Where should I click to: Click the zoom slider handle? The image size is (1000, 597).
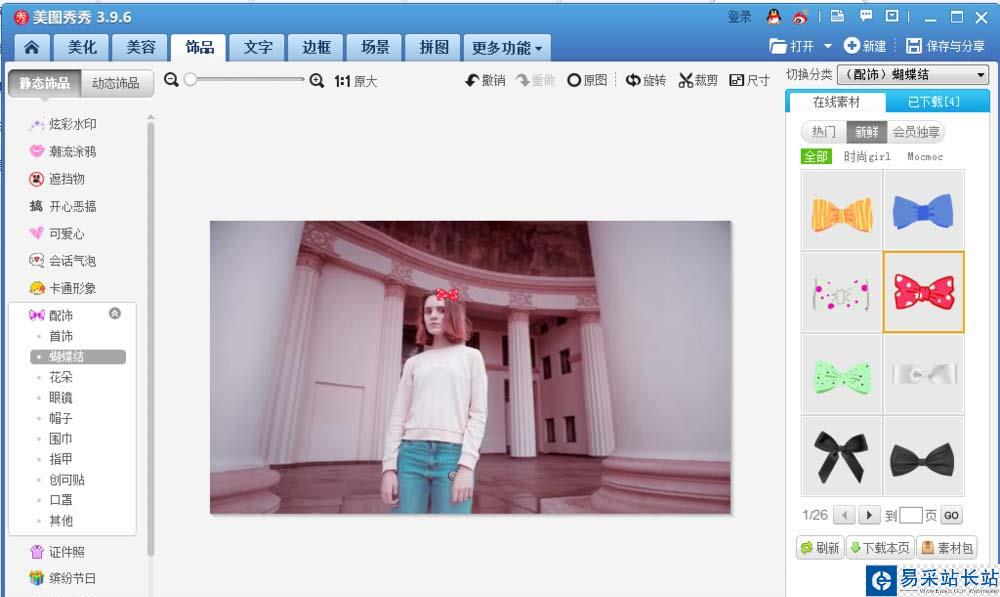click(190, 80)
